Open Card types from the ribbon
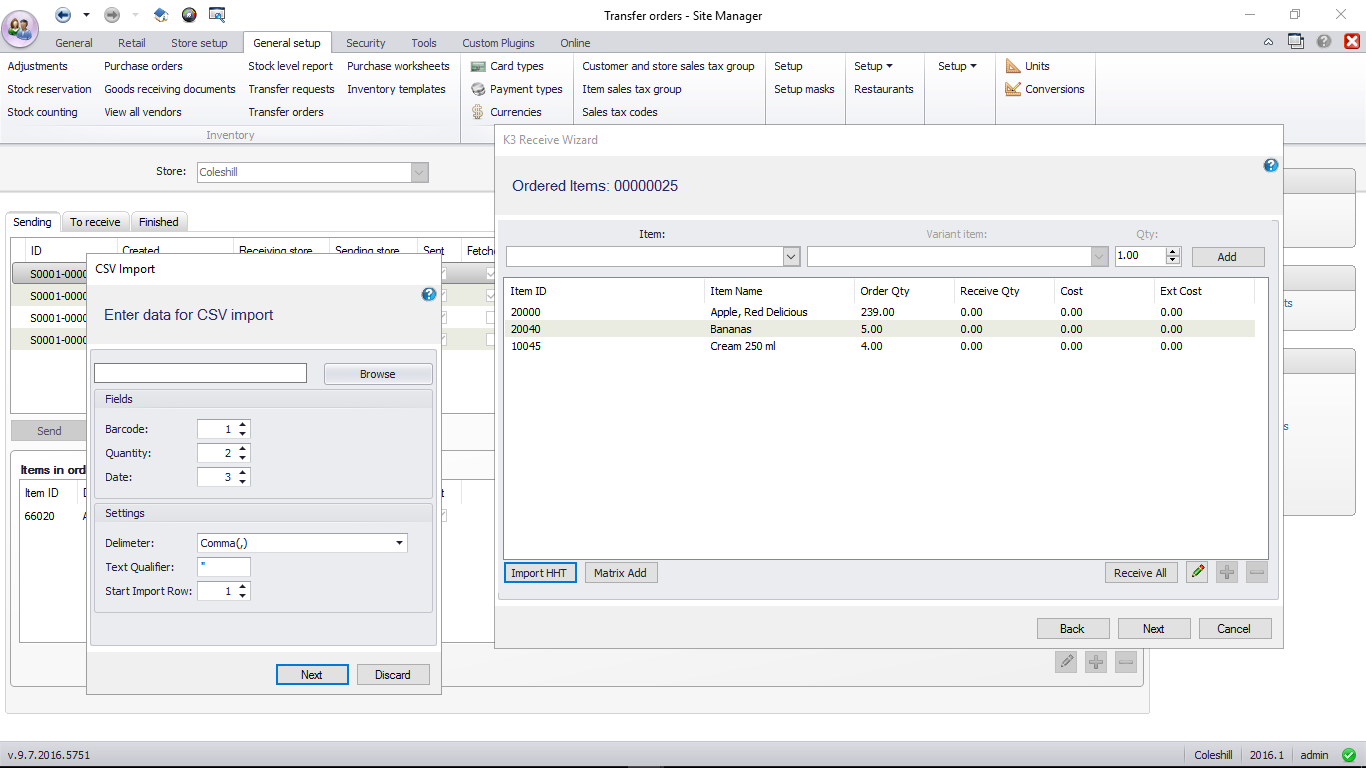Screen dimensions: 1366x768 [516, 66]
